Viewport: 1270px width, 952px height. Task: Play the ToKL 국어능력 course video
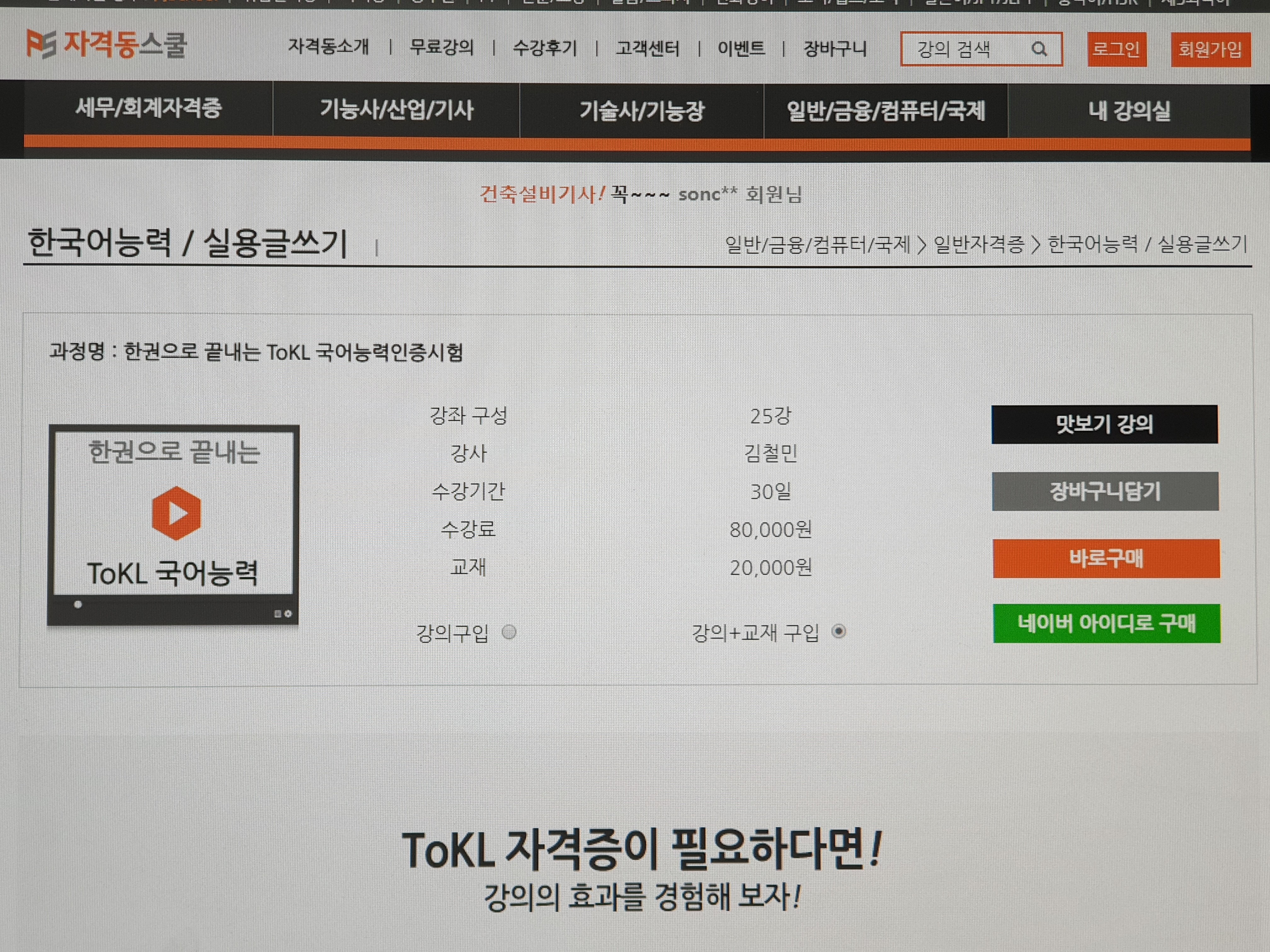[176, 513]
